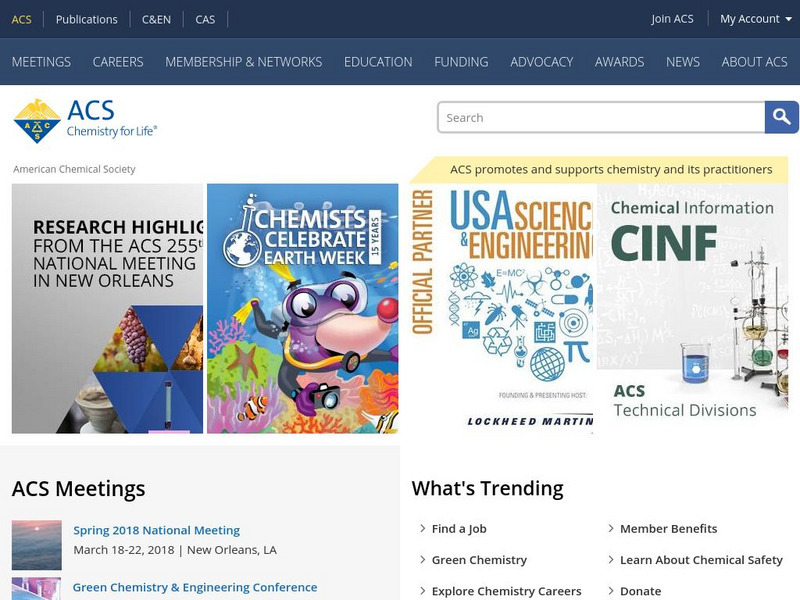Click the Member Benefits trending link

click(x=668, y=529)
